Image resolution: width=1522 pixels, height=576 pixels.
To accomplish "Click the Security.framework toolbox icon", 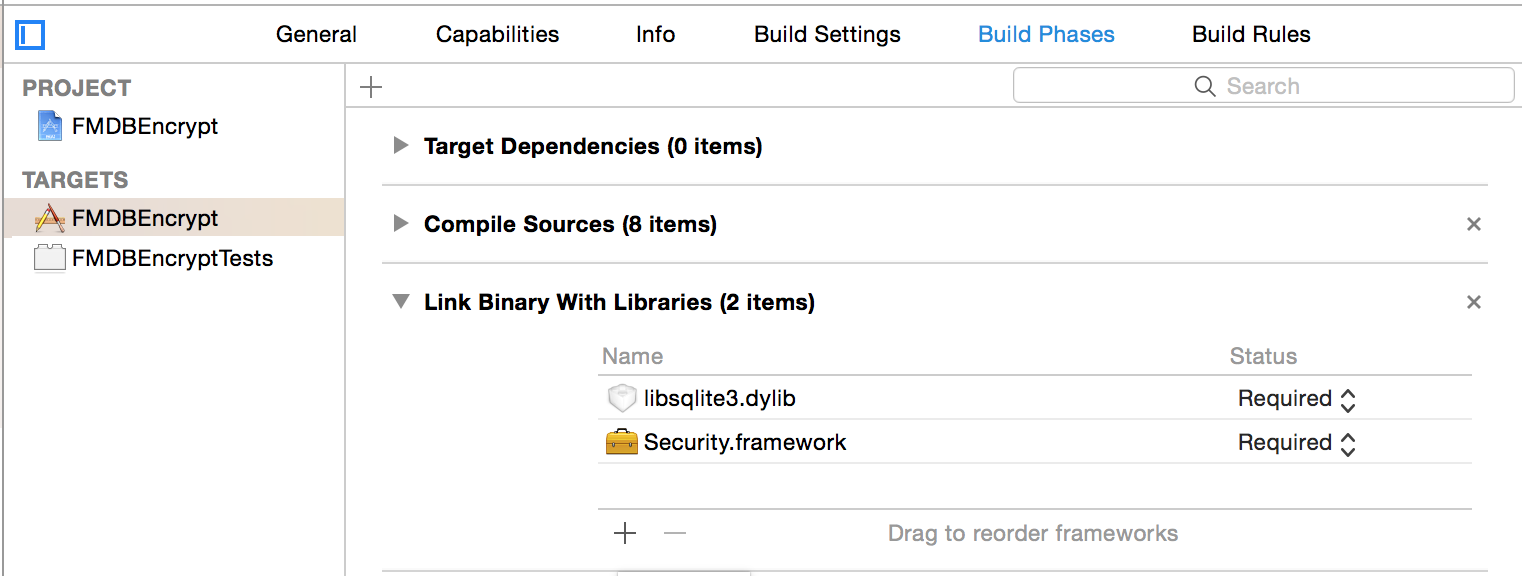I will (622, 442).
